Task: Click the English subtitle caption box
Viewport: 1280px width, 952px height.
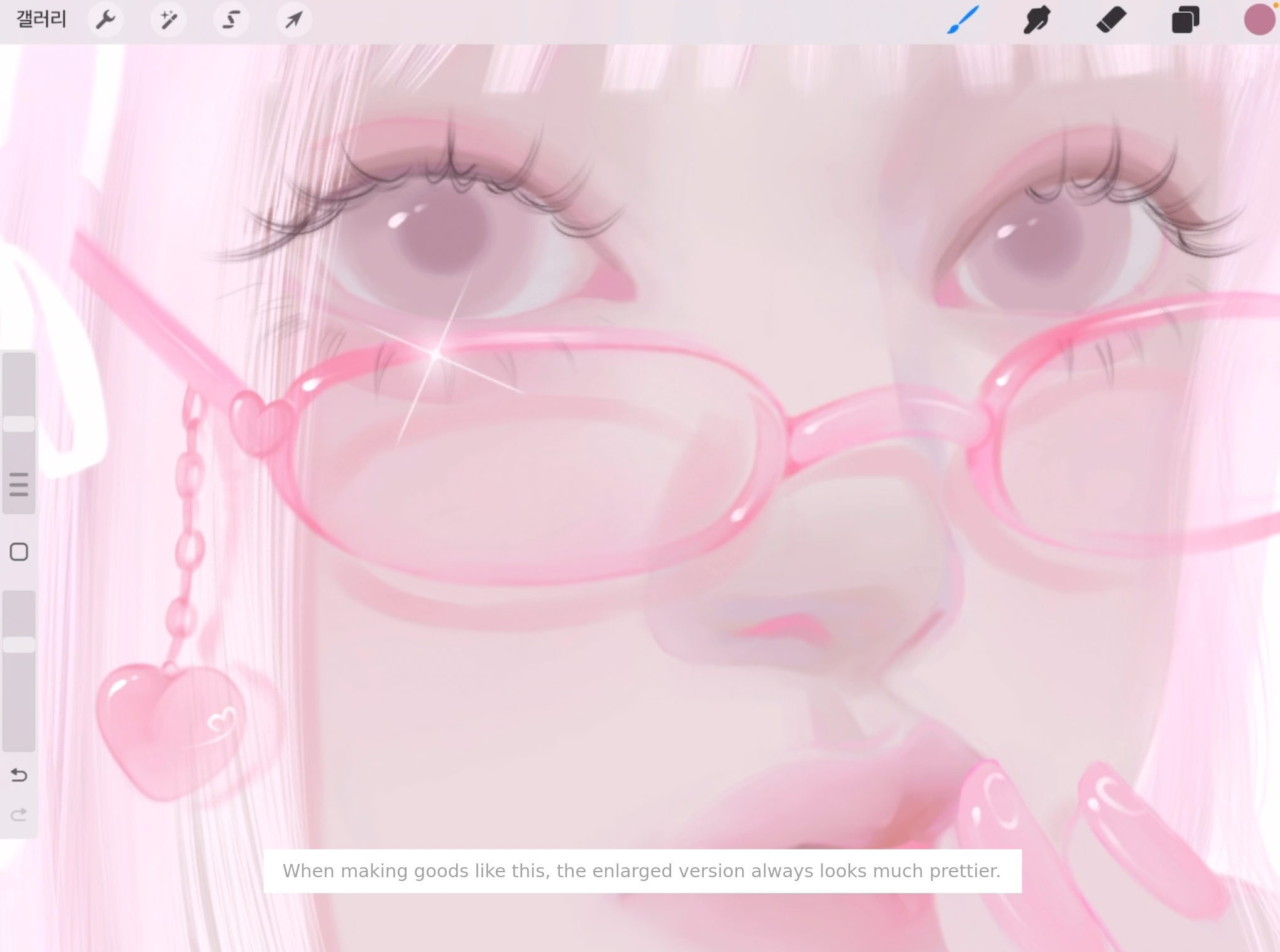Action: point(642,871)
